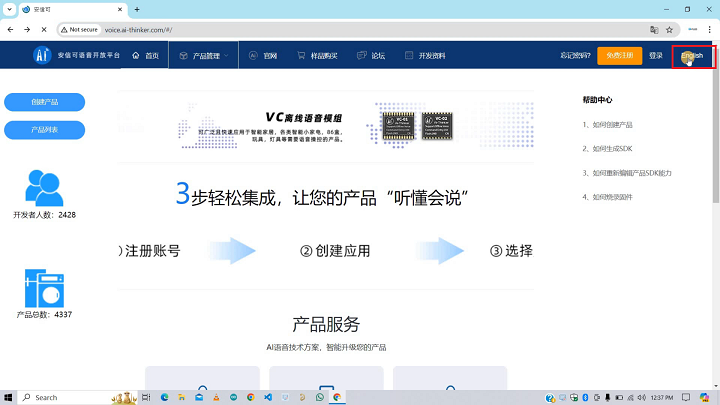
Task: Click the developers count people icon
Action: coord(44,188)
